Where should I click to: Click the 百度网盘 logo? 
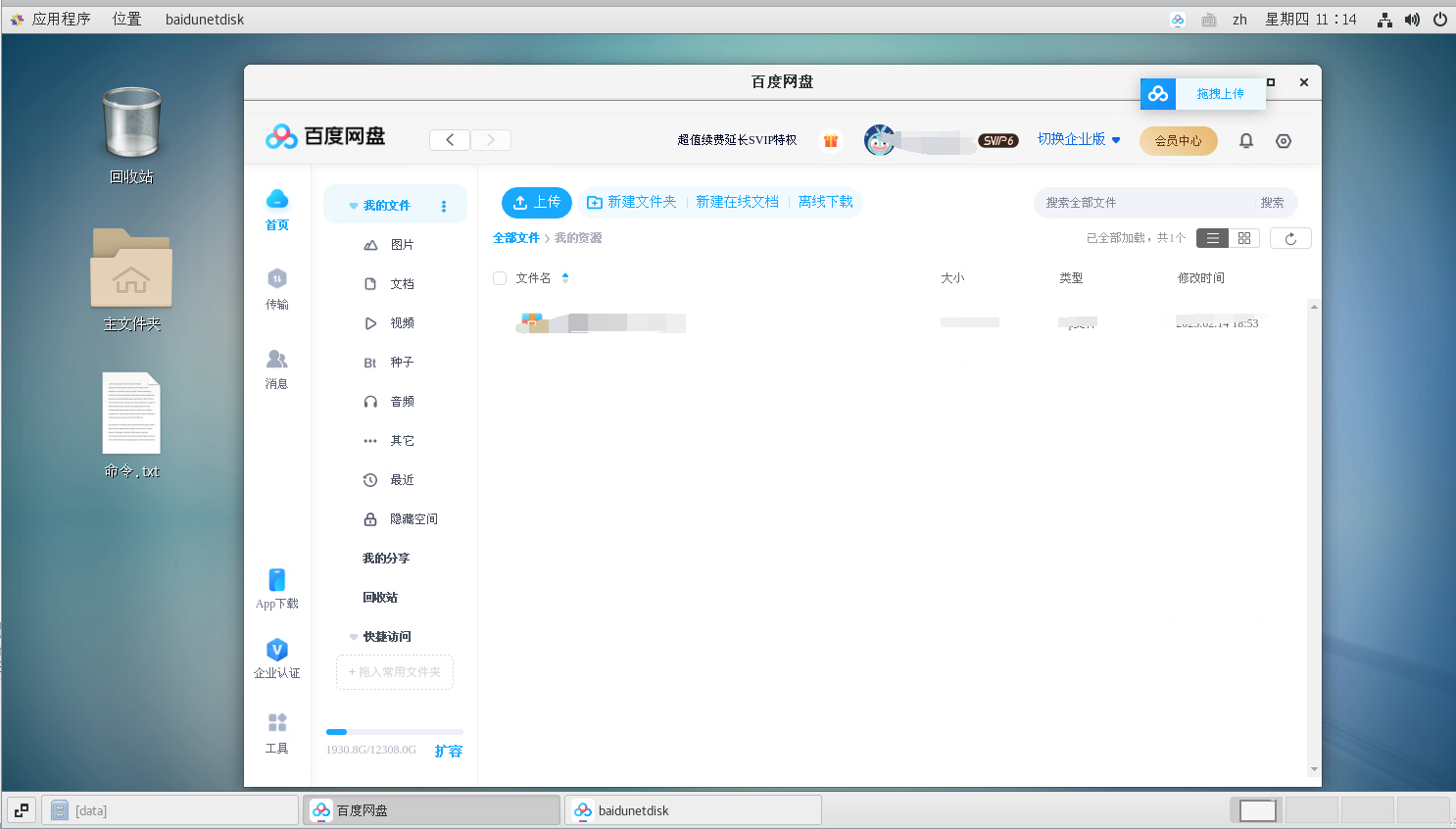[x=325, y=136]
